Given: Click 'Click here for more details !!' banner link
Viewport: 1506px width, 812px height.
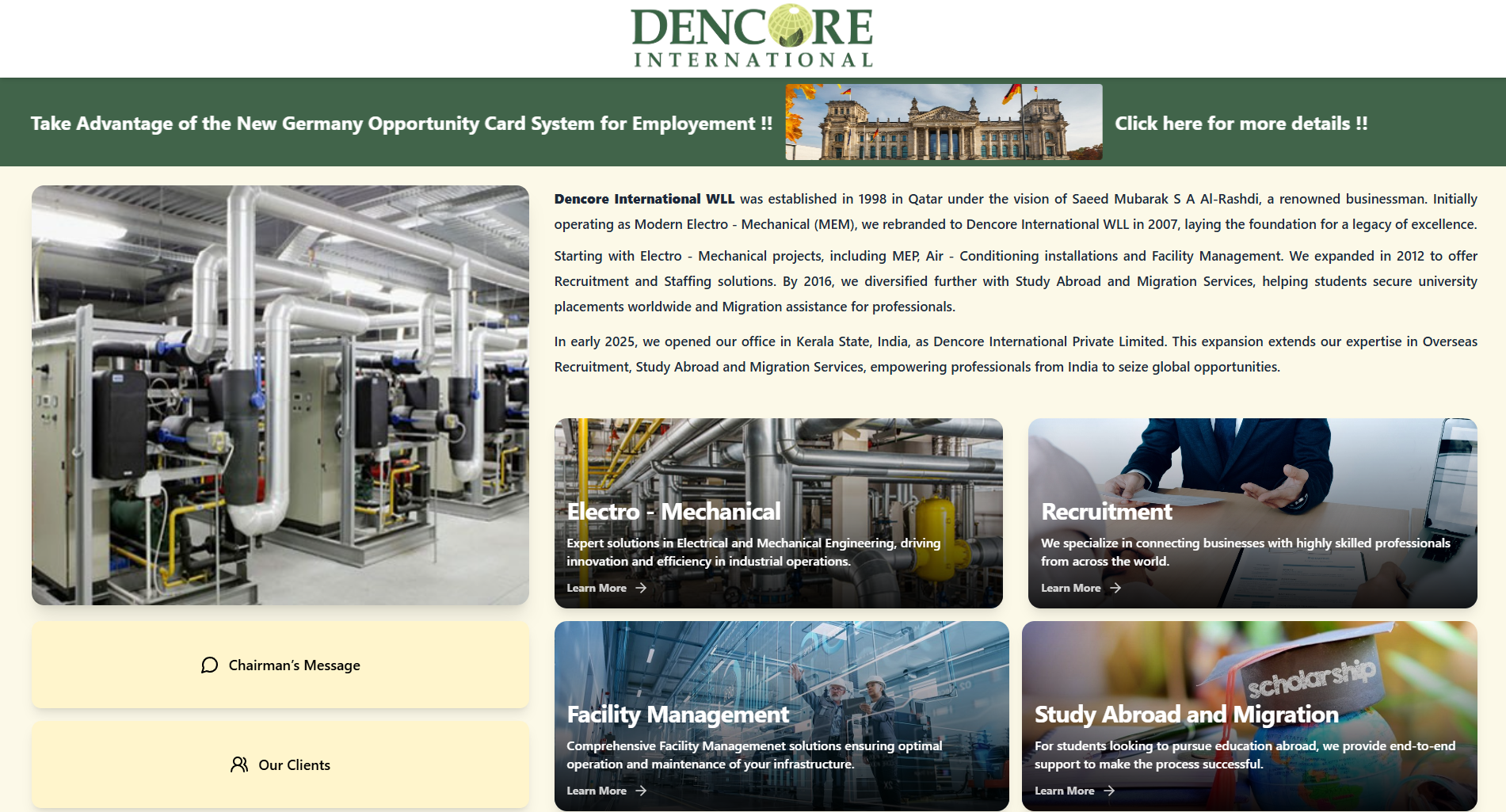Looking at the screenshot, I should (1241, 124).
